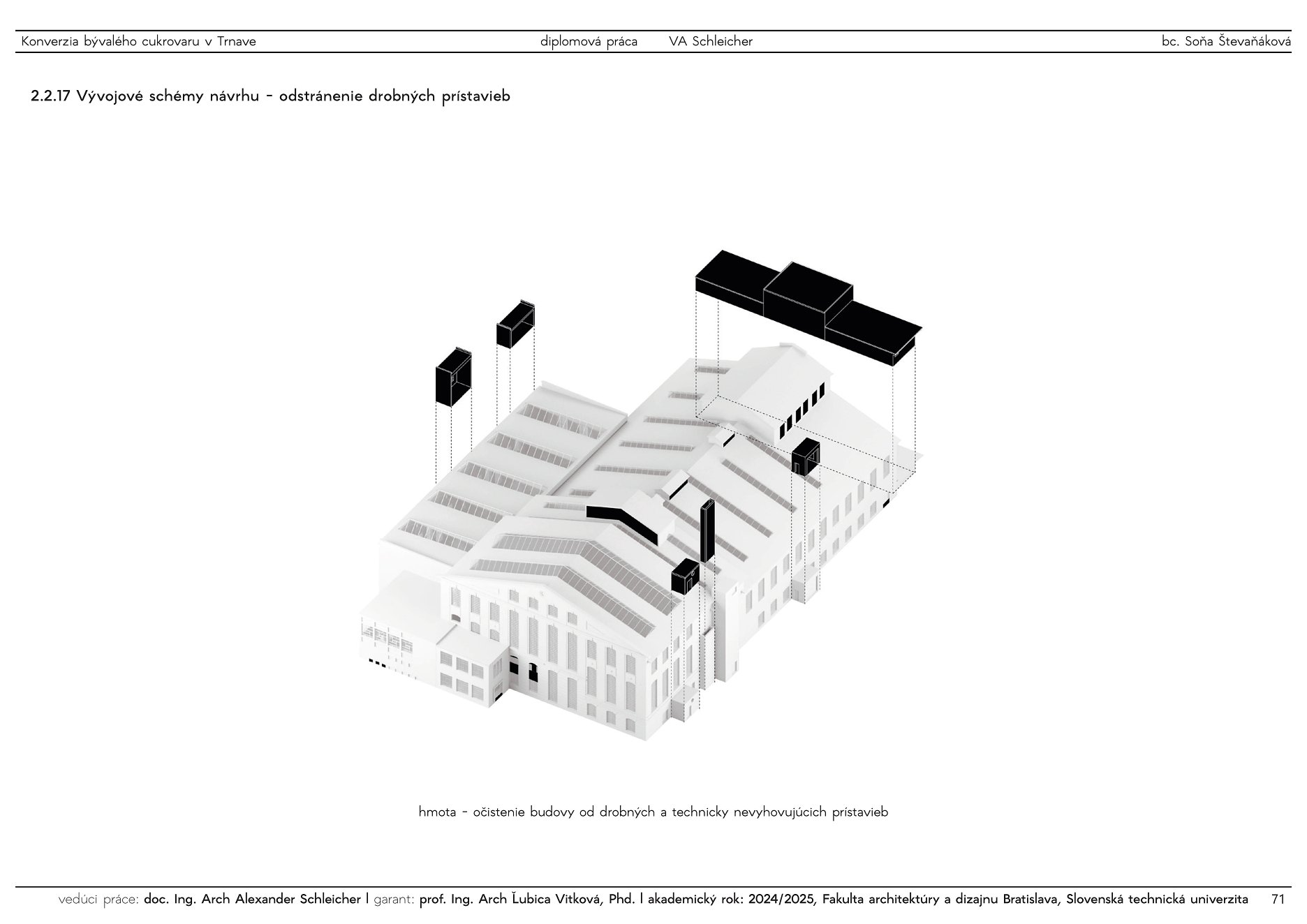Click the leftmost small floating black box
This screenshot has width=1307, height=924.
(x=453, y=376)
